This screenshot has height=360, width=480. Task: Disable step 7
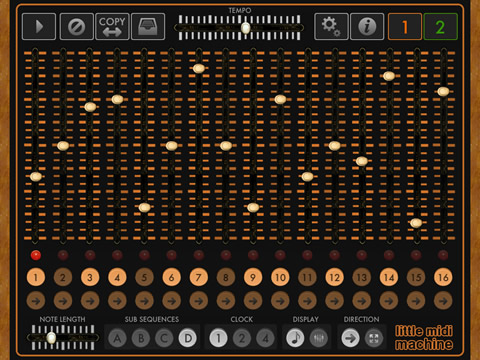coord(198,277)
